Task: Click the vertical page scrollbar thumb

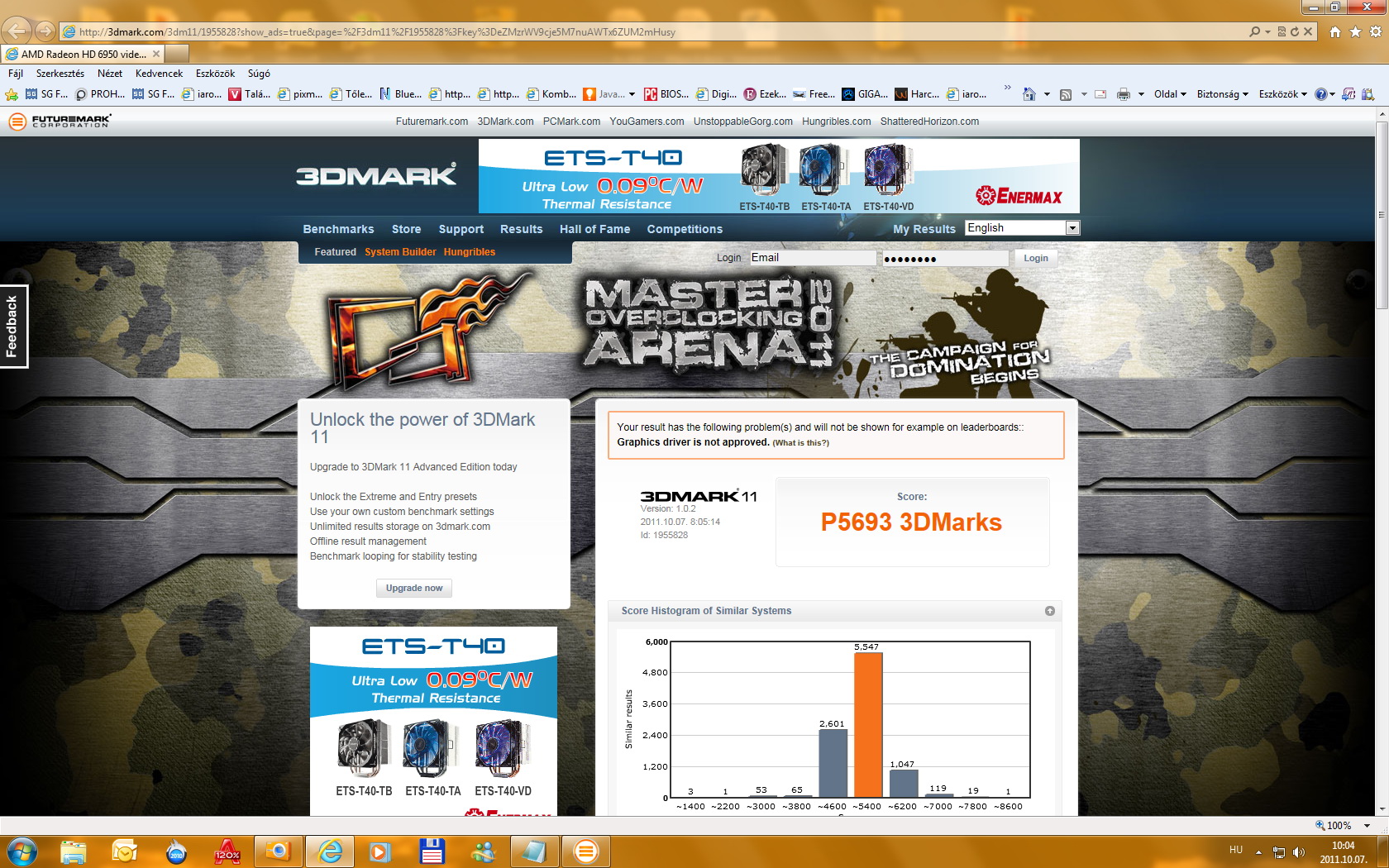Action: (x=1382, y=215)
